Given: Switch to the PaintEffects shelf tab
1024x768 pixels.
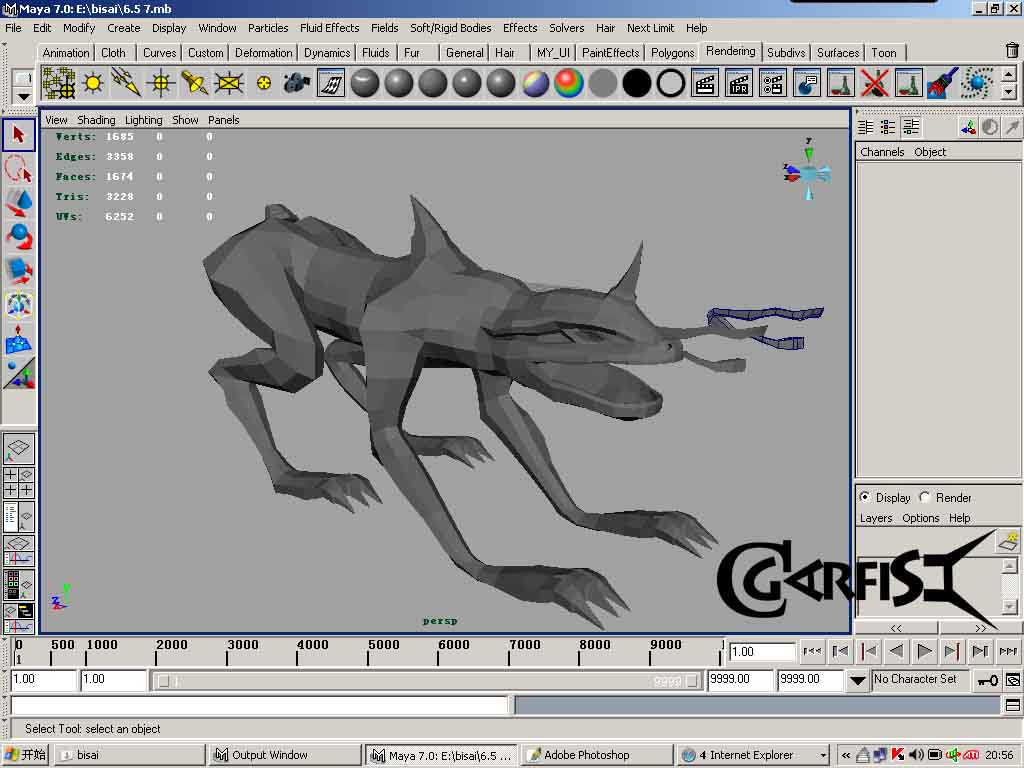Looking at the screenshot, I should coord(610,53).
